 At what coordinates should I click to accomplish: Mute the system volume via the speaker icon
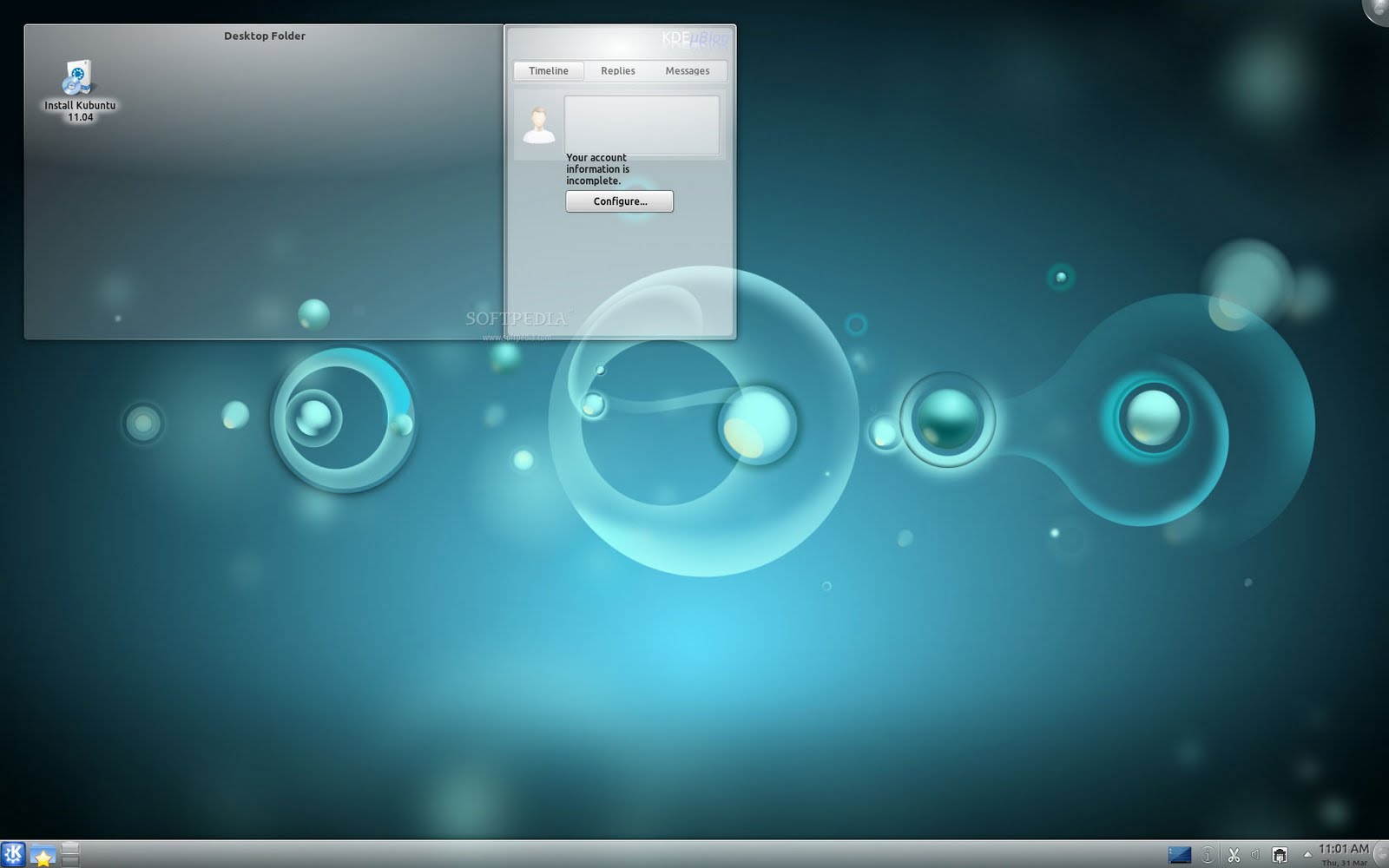(x=1254, y=853)
